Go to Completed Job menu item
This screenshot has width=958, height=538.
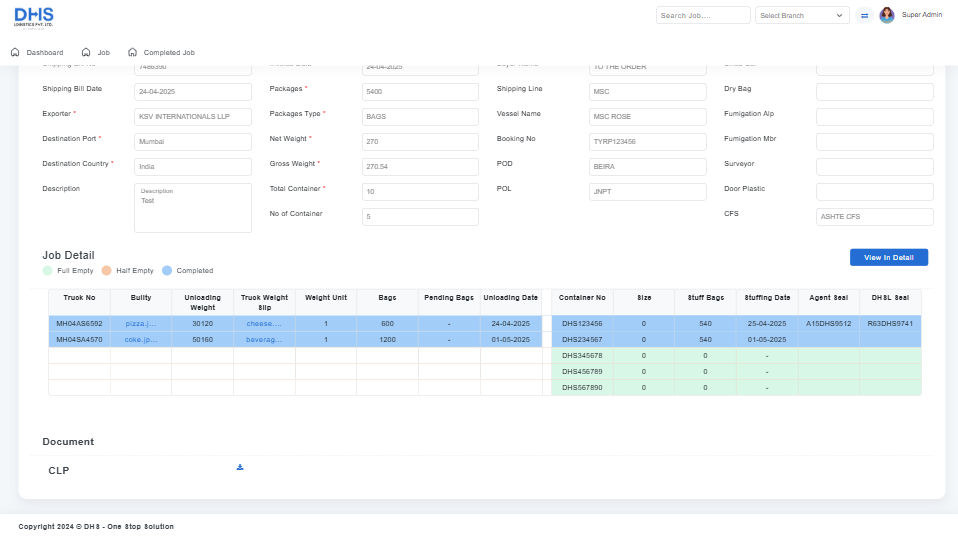169,52
